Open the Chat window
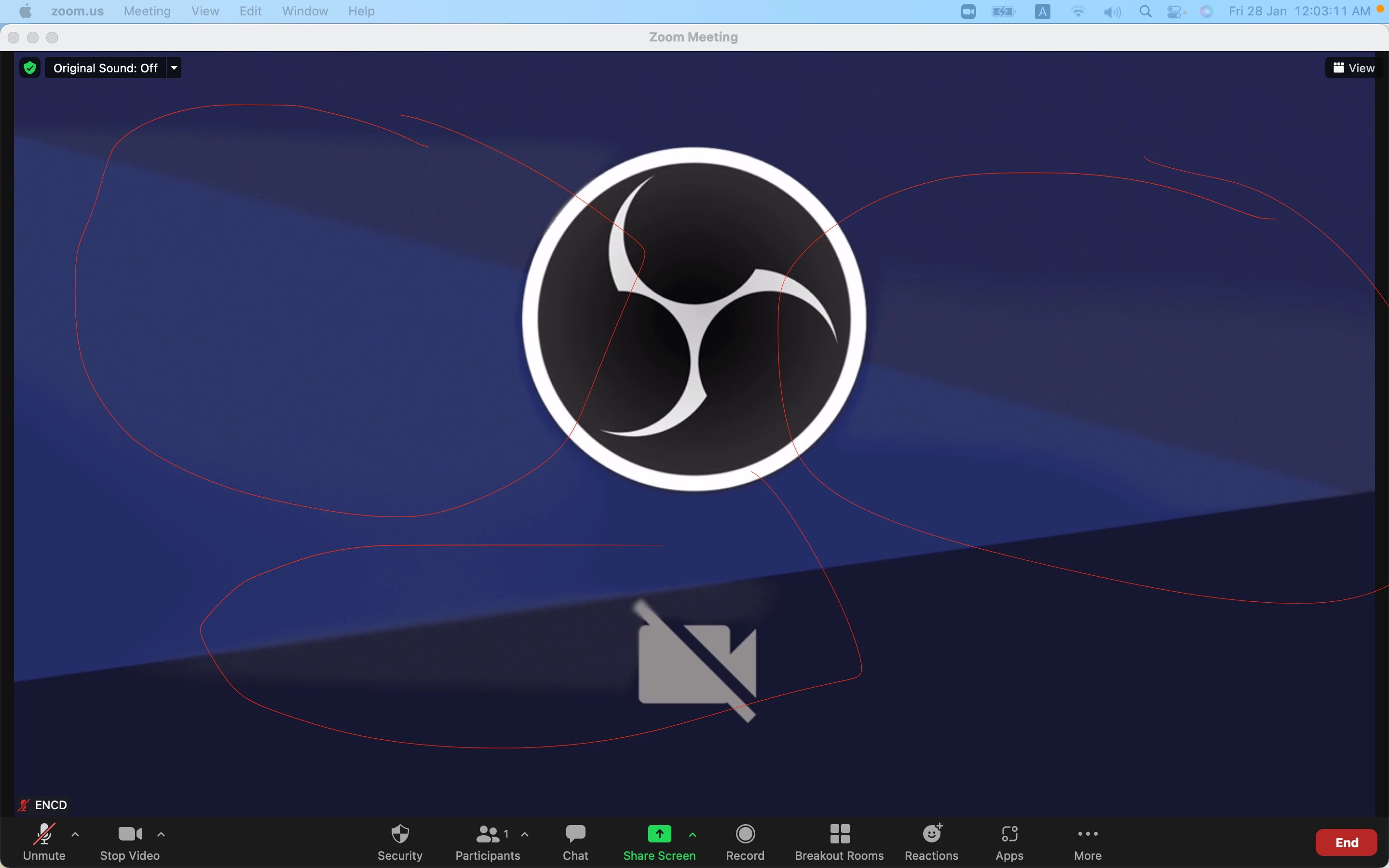Viewport: 1389px width, 868px height. 575,841
